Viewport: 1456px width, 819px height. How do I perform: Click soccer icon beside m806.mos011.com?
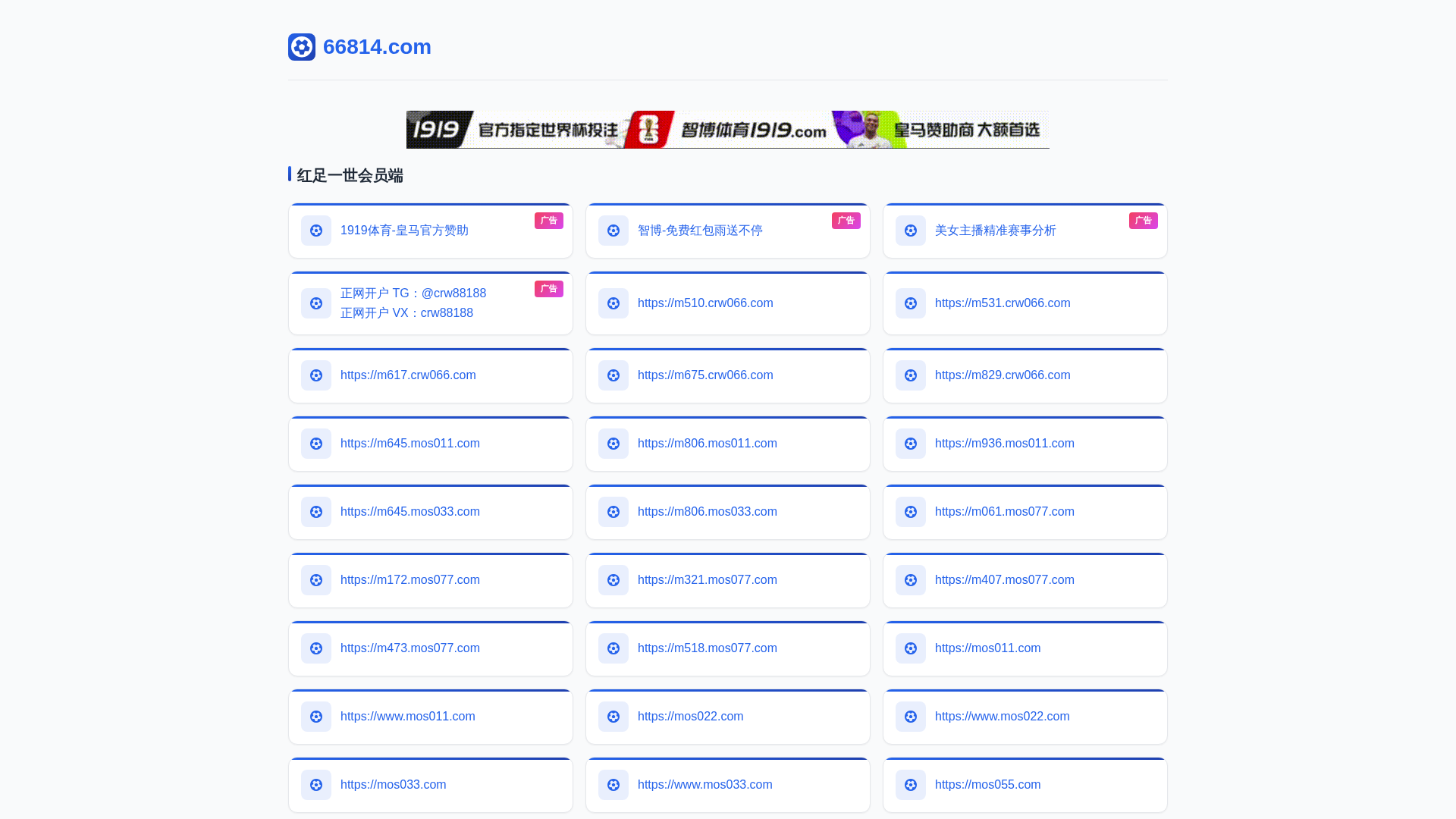tap(613, 444)
